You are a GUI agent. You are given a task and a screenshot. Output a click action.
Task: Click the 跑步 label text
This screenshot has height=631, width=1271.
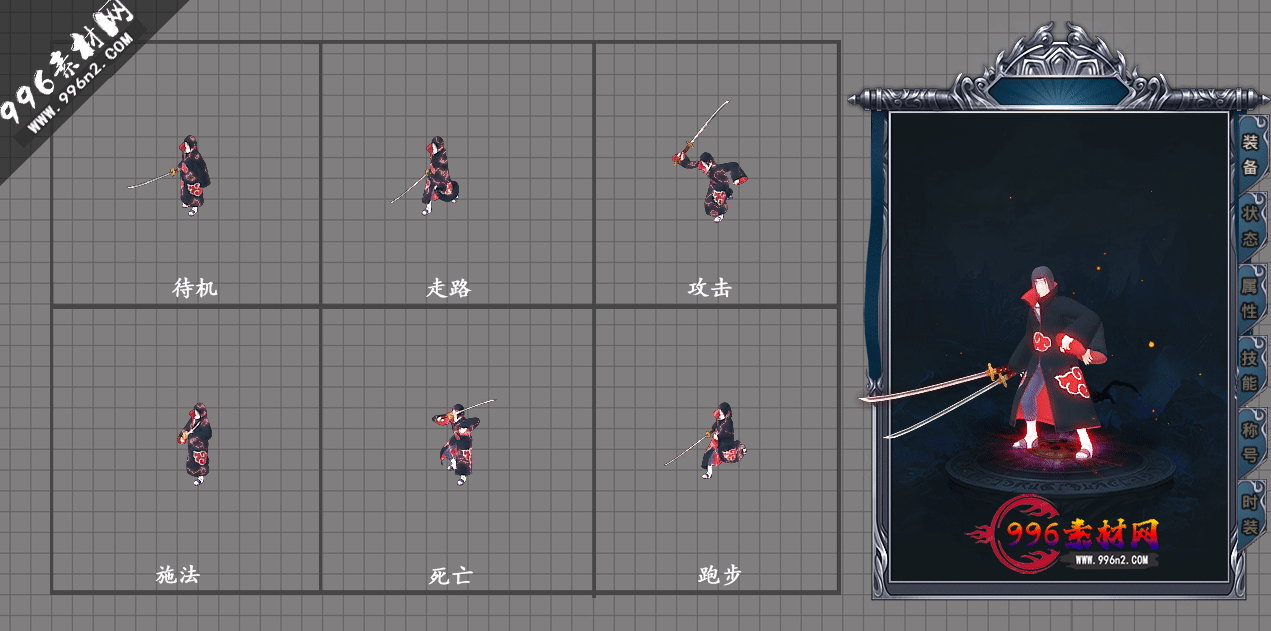(720, 575)
